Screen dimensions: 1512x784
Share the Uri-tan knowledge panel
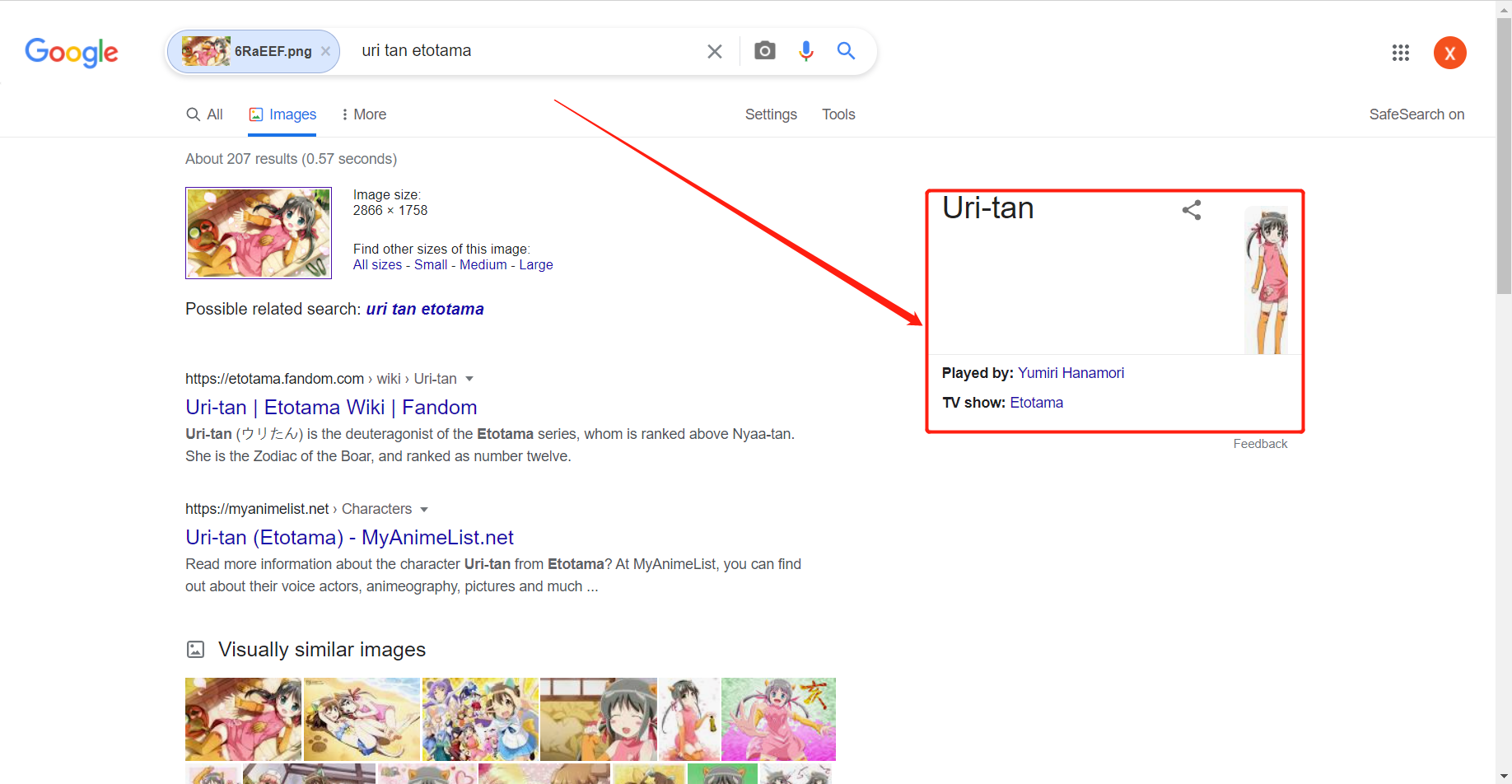(x=1192, y=210)
